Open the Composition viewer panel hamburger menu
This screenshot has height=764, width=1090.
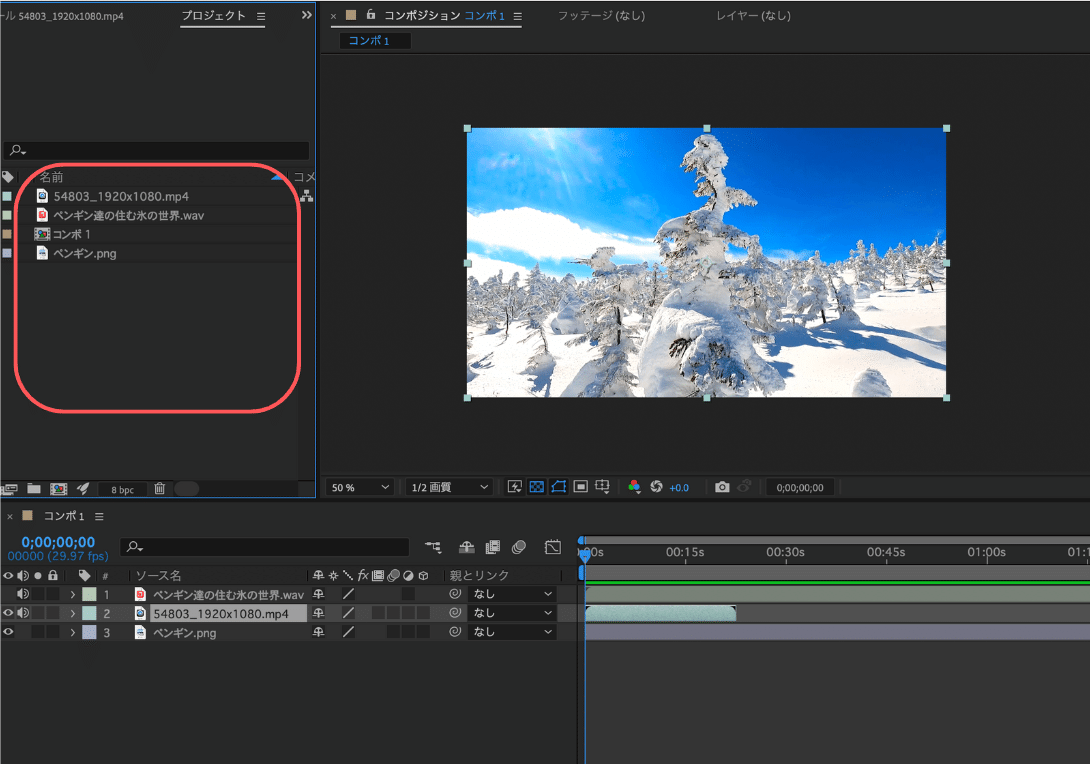pos(517,16)
